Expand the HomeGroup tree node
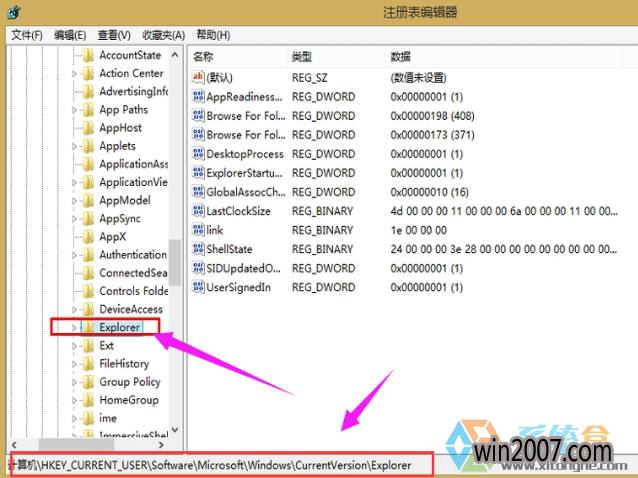Image resolution: width=638 pixels, height=478 pixels. tap(74, 400)
